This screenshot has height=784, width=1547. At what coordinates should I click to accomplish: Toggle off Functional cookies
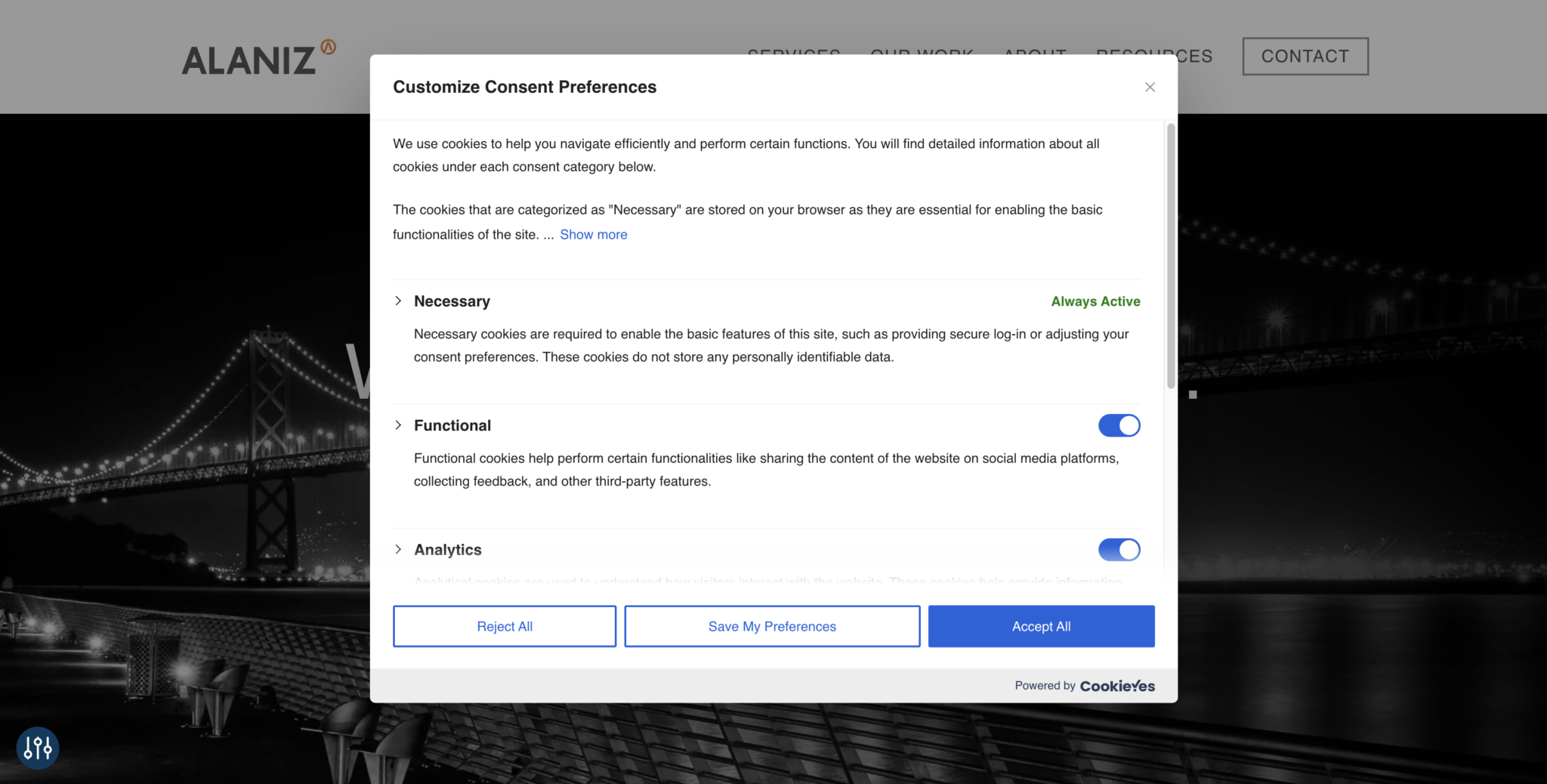[1119, 426]
